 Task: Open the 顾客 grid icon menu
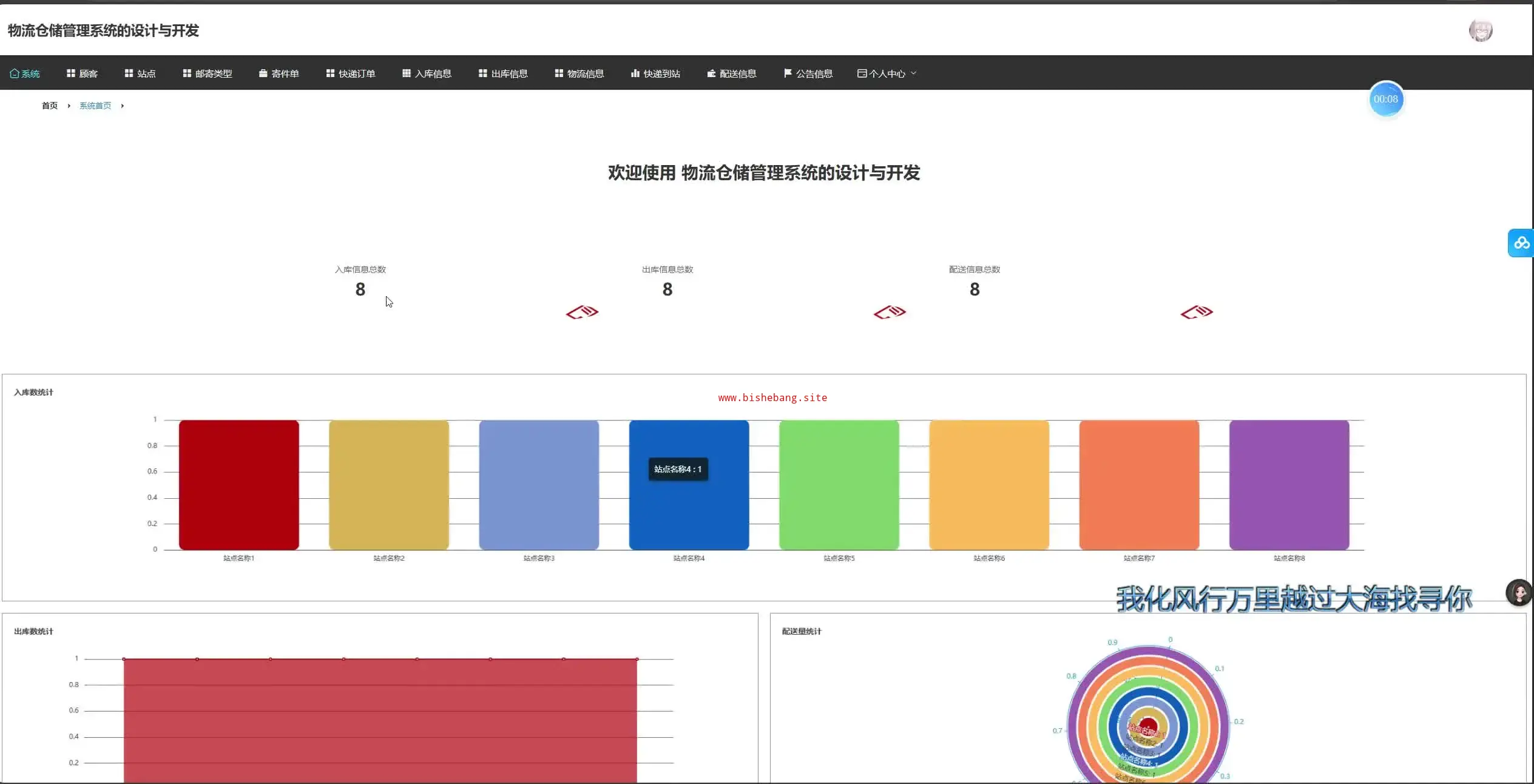coord(71,73)
